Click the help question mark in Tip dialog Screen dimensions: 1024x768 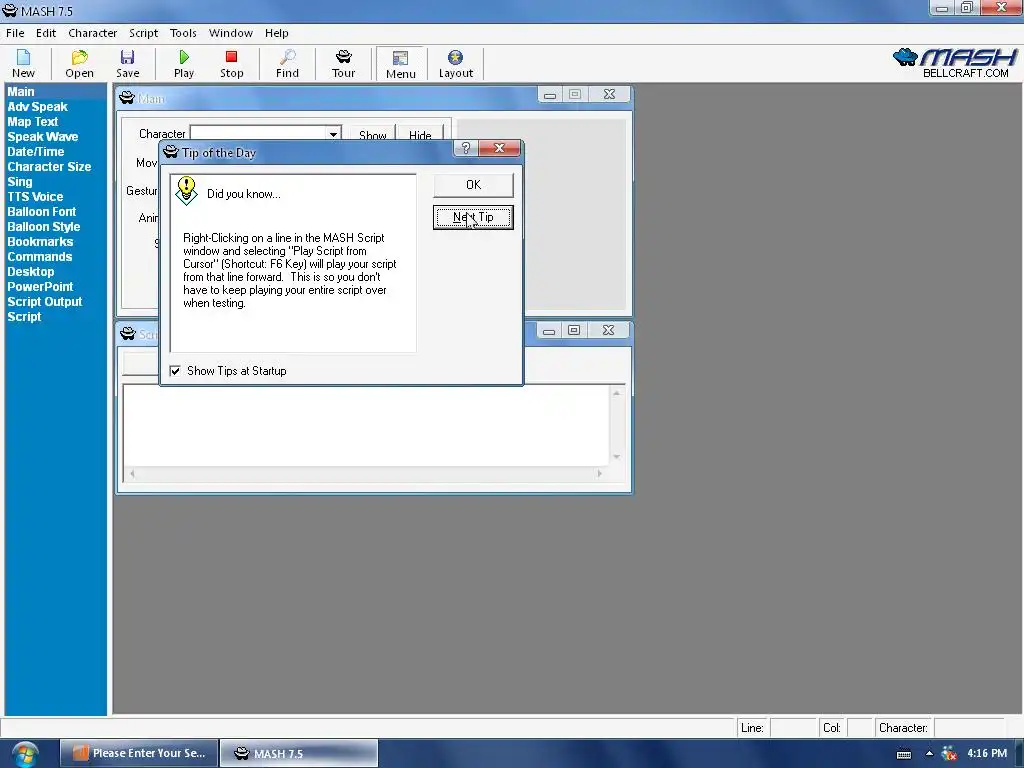click(x=466, y=148)
